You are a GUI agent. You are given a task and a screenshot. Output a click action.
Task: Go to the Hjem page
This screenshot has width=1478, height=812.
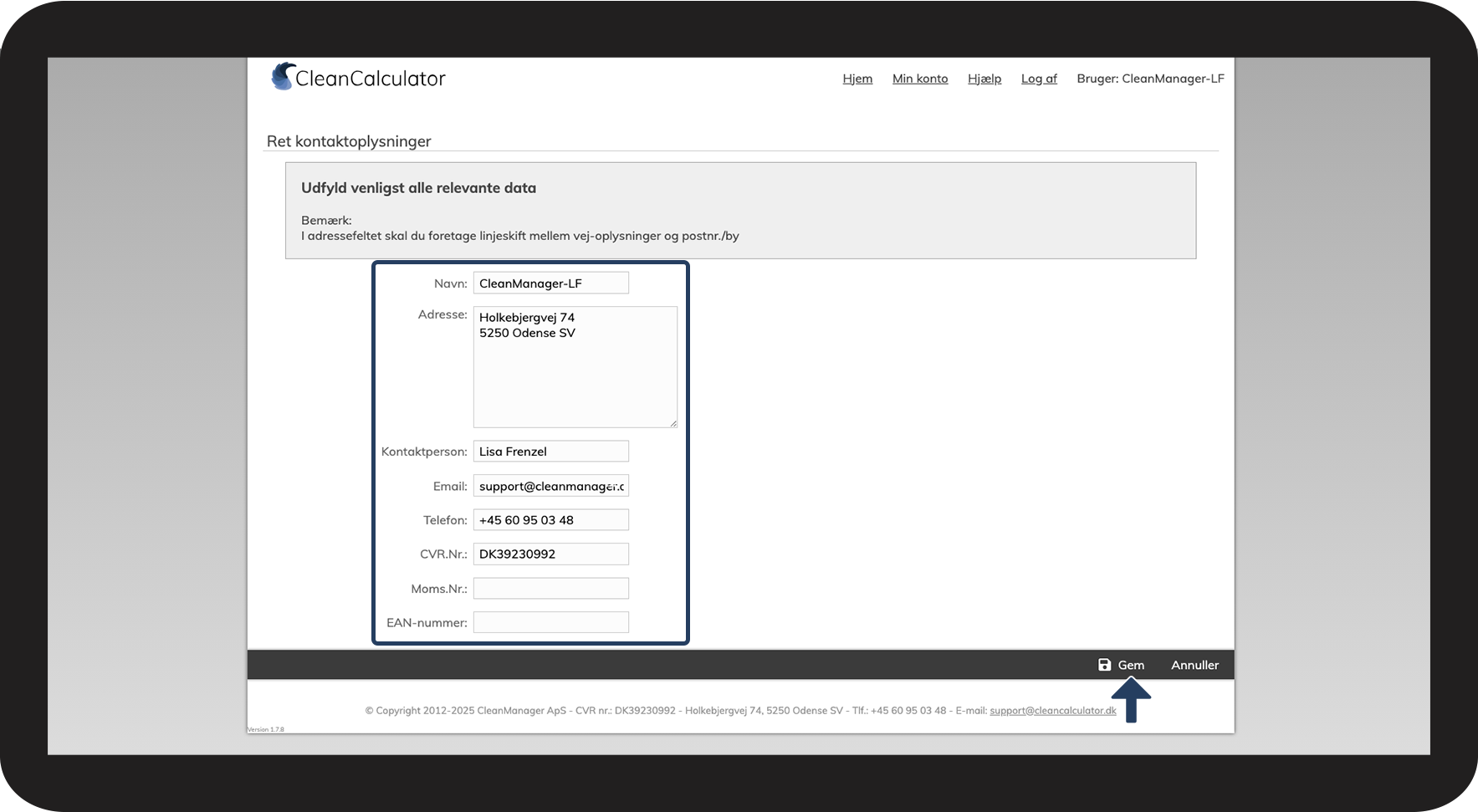pos(857,79)
